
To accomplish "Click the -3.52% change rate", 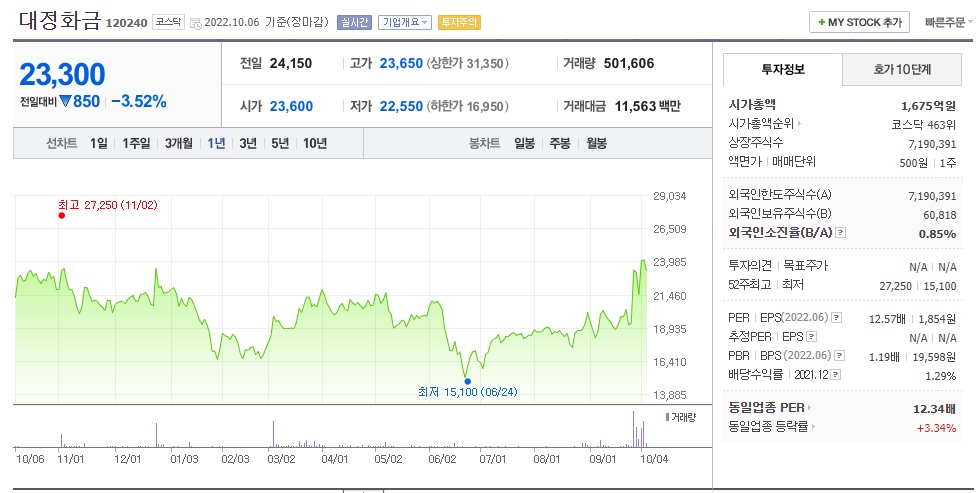I will (x=139, y=102).
